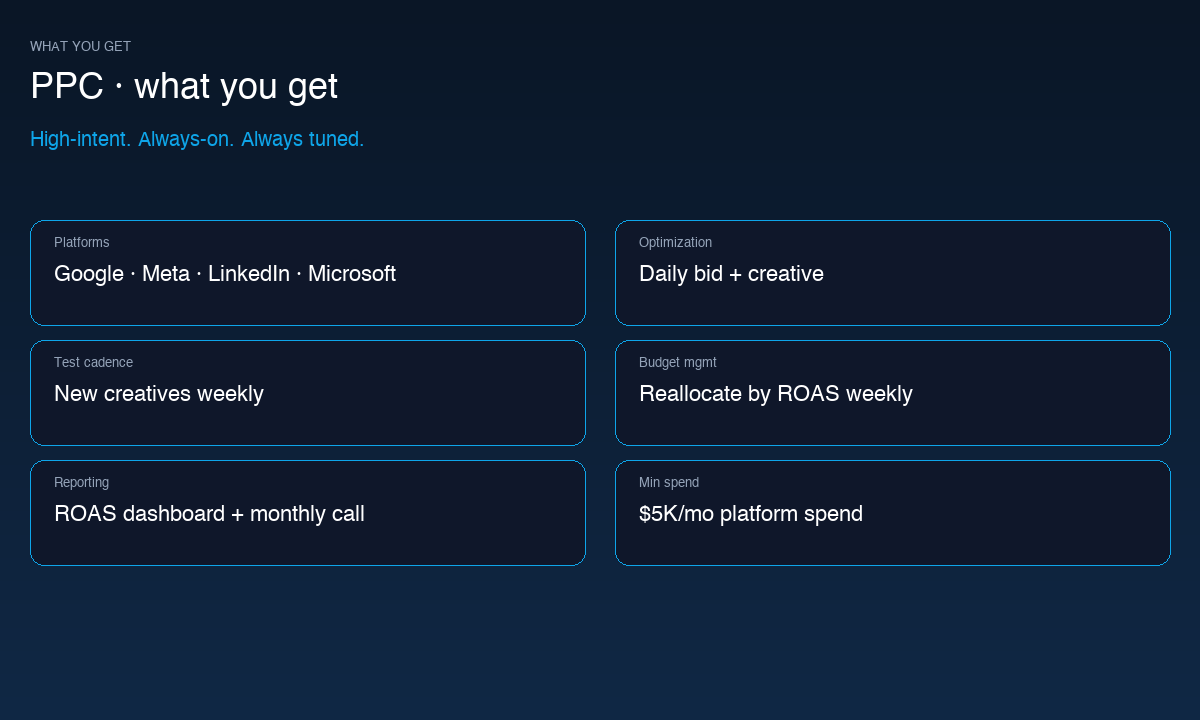Click the 'PPC · what you get' heading

184,87
